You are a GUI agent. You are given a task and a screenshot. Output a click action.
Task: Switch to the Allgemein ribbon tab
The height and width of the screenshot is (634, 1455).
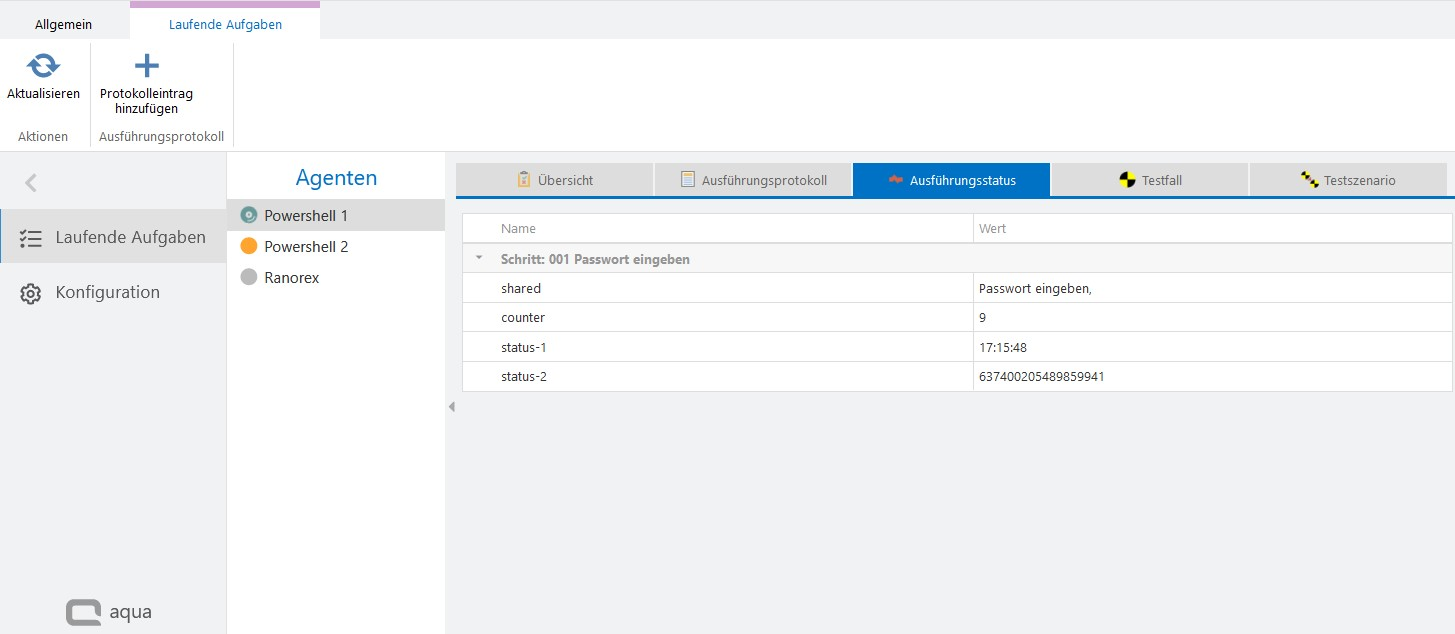63,24
